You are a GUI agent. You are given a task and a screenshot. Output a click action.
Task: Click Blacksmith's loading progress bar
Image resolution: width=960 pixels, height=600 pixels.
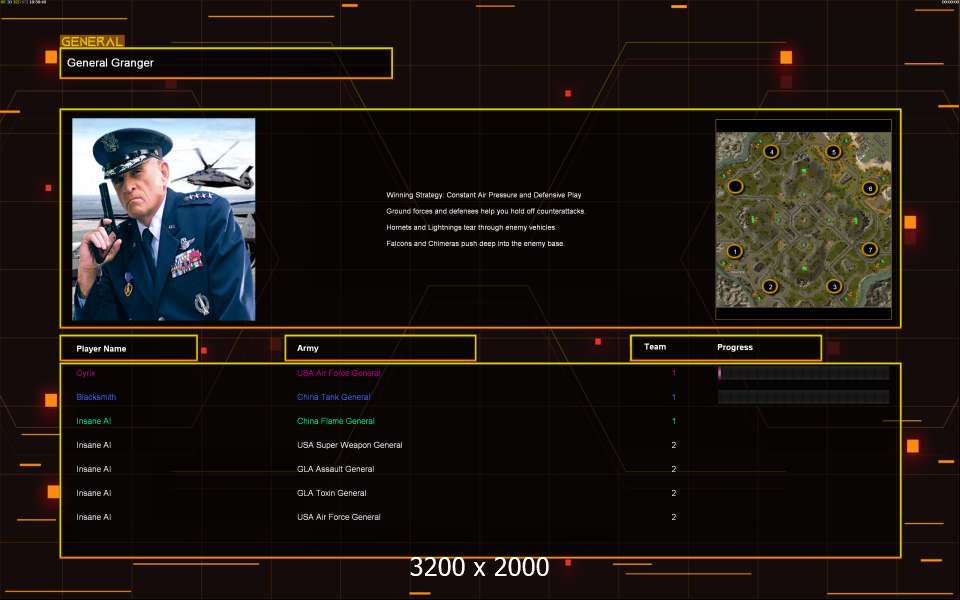pos(803,397)
